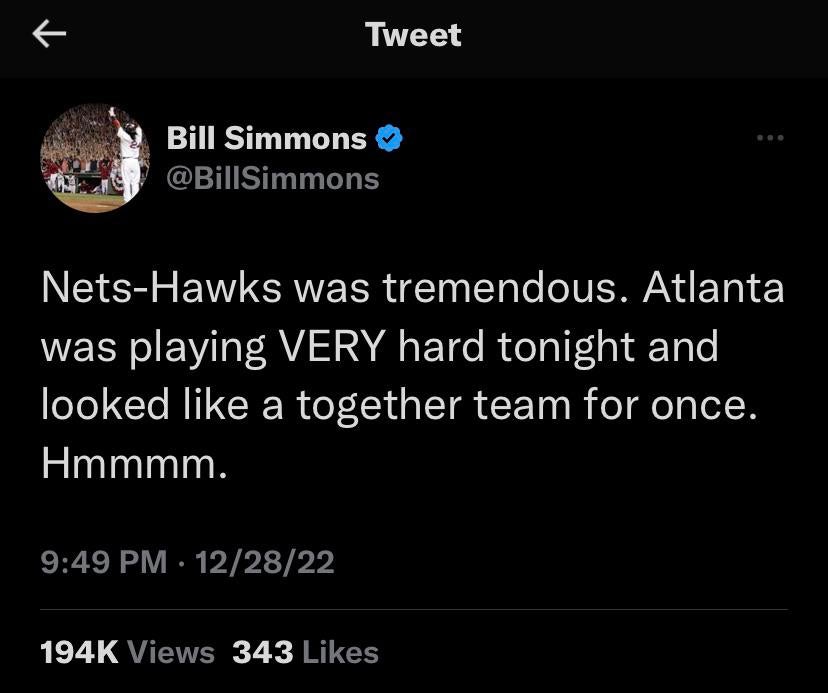Image resolution: width=828 pixels, height=693 pixels.
Task: Open the @BillSimmons handle link
Action: pos(272,178)
